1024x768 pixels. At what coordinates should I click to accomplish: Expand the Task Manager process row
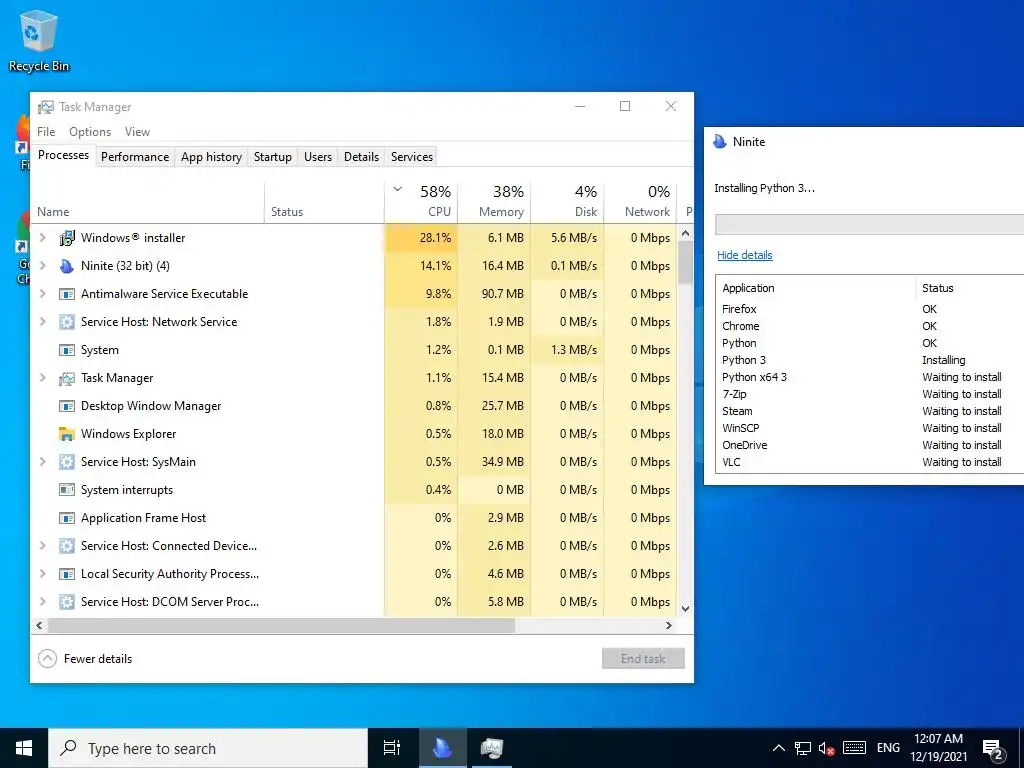click(x=43, y=377)
